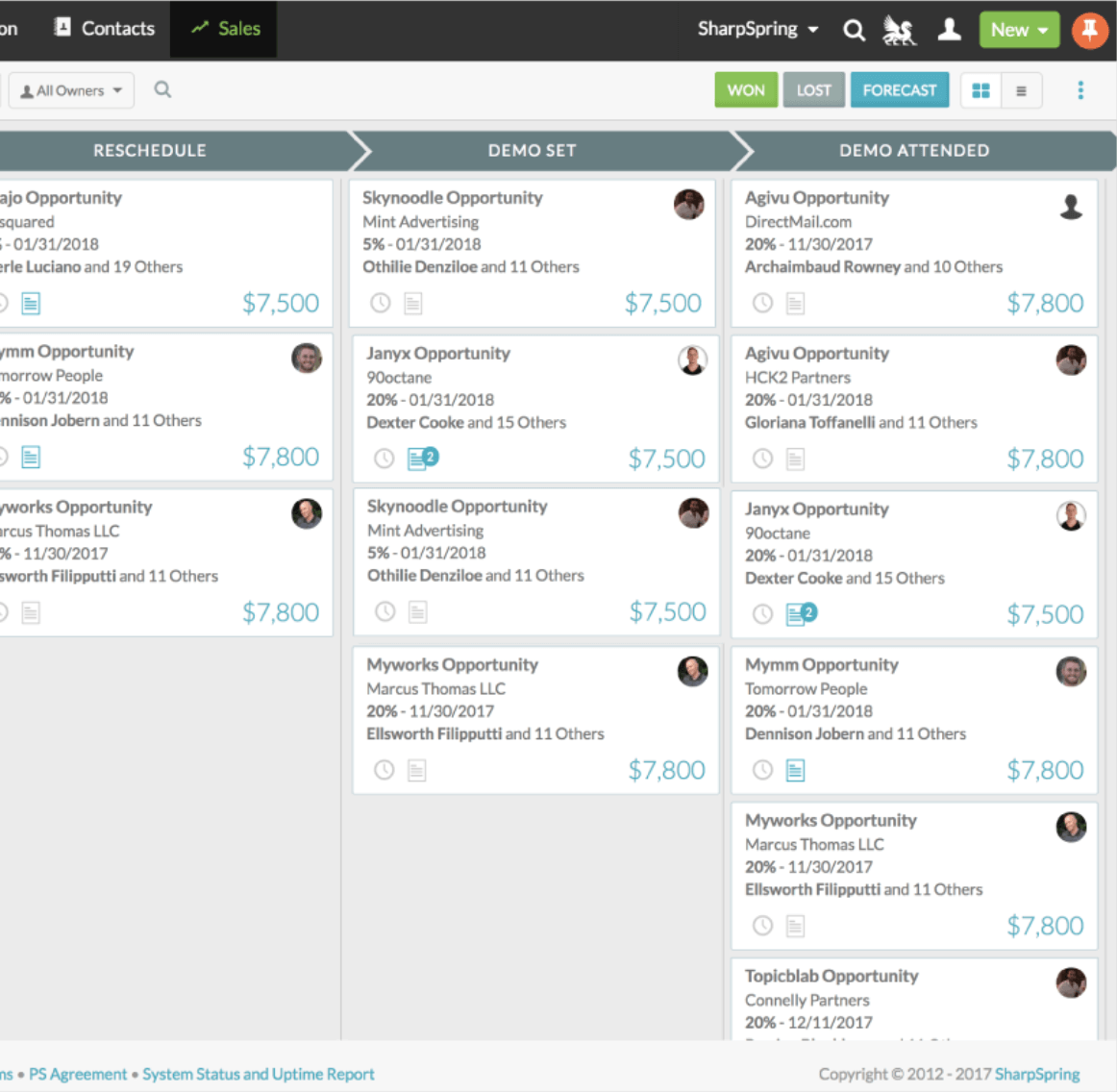Screen dimensions: 1117x1092
Task: Select the DEMO SET pipeline stage header
Action: (x=533, y=150)
